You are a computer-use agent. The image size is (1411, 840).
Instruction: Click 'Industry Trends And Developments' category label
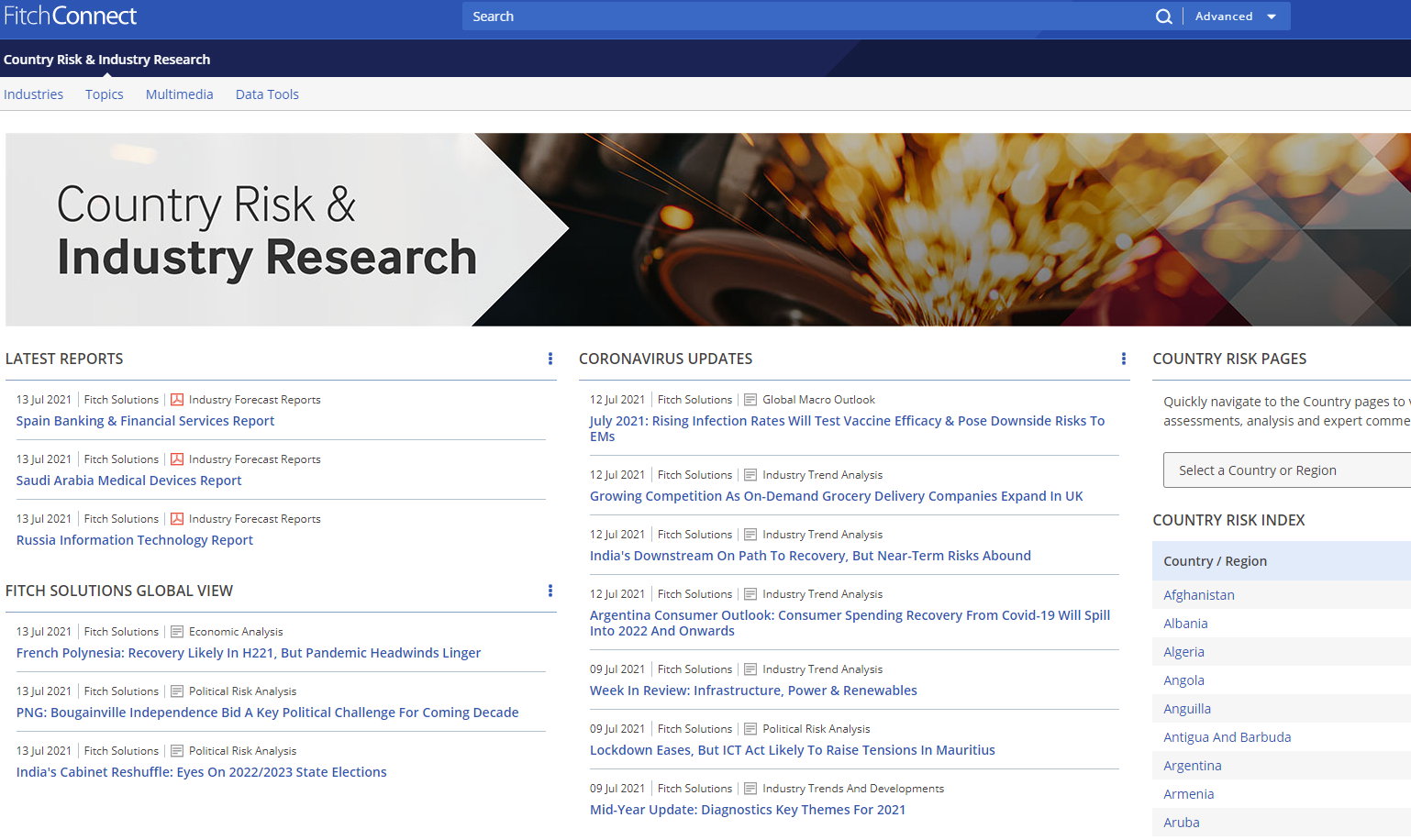(x=852, y=789)
